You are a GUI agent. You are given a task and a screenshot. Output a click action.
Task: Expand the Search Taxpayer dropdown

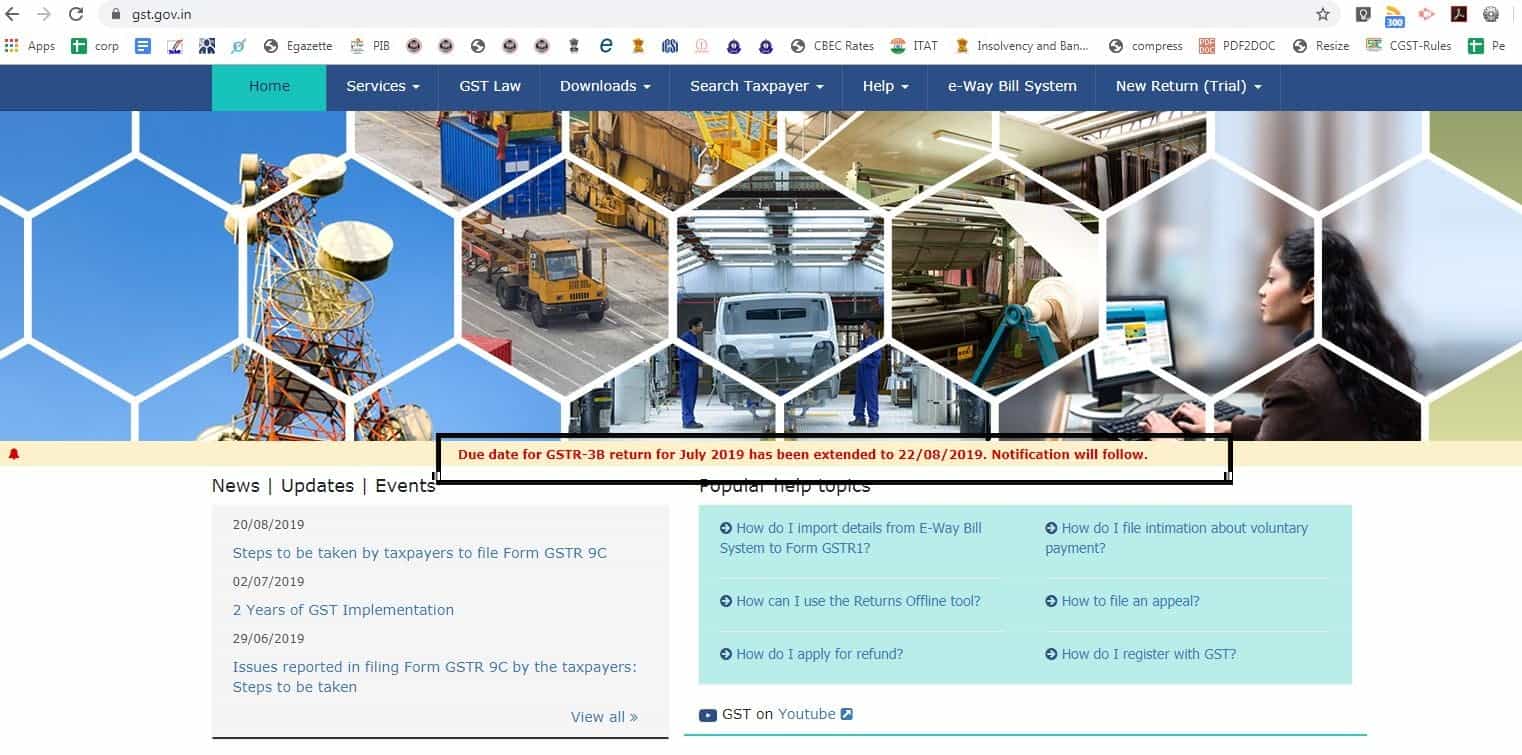pyautogui.click(x=756, y=86)
